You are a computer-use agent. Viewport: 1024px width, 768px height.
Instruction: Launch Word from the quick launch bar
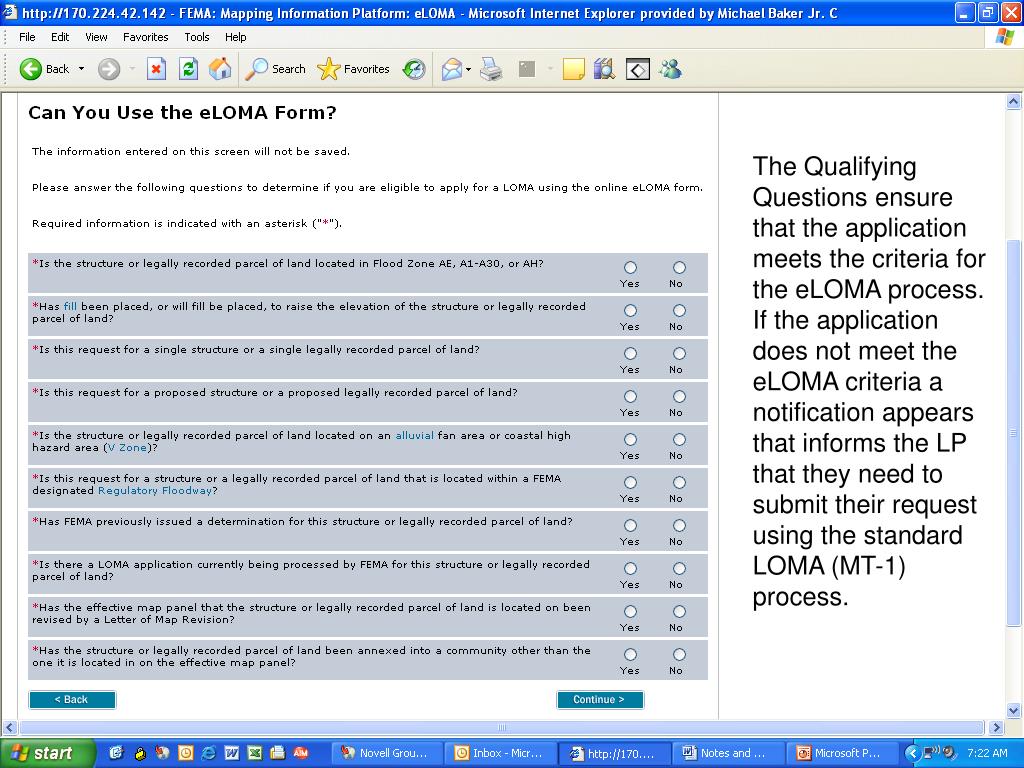[x=232, y=753]
